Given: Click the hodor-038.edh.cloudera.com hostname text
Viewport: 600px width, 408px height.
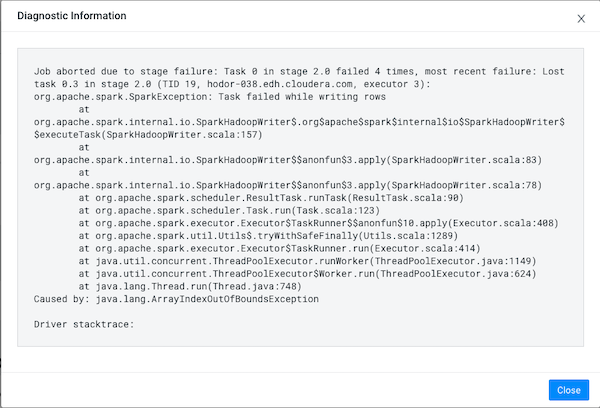Looking at the screenshot, I should (x=282, y=84).
